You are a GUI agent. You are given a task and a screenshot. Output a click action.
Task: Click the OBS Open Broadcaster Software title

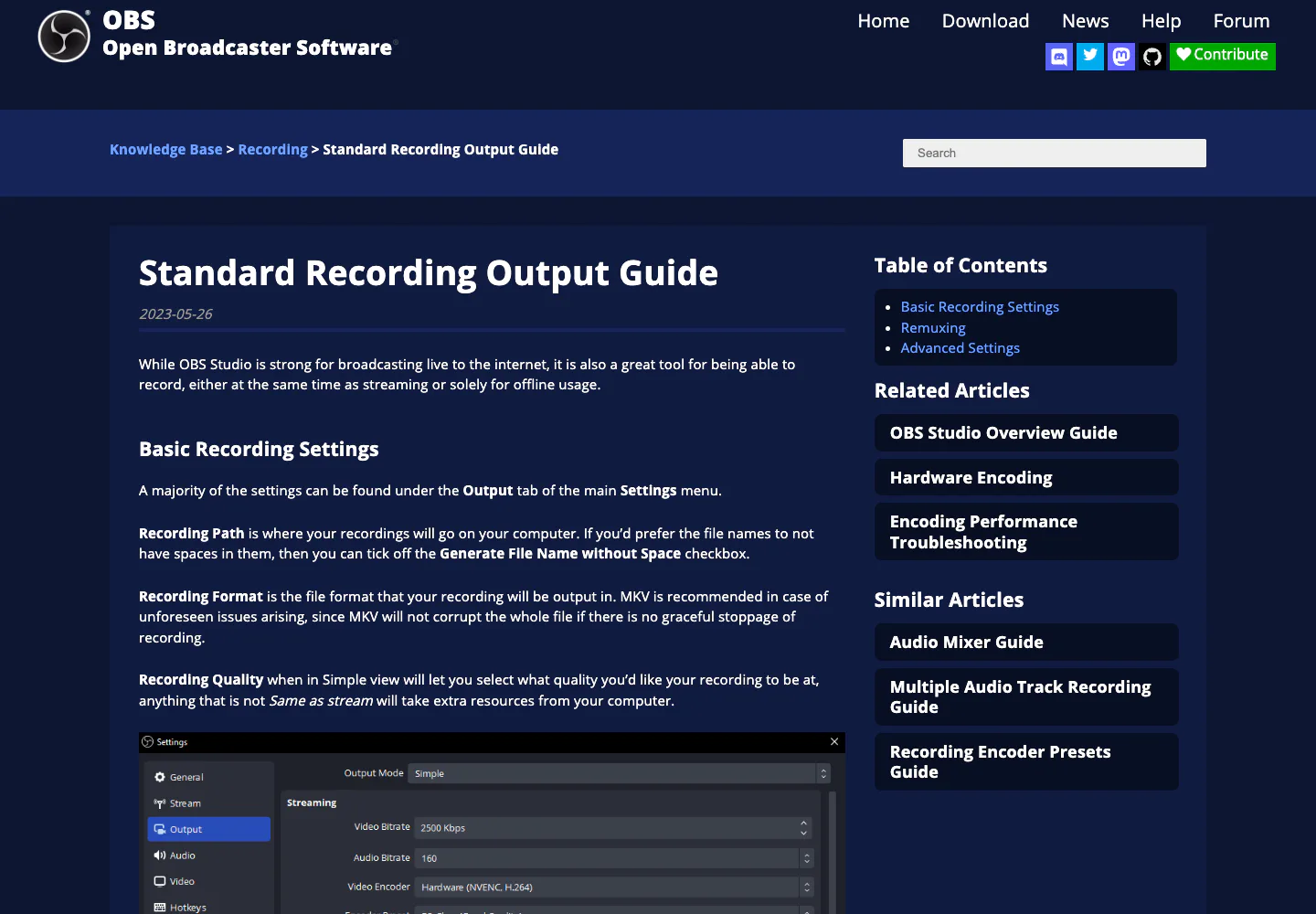click(248, 35)
